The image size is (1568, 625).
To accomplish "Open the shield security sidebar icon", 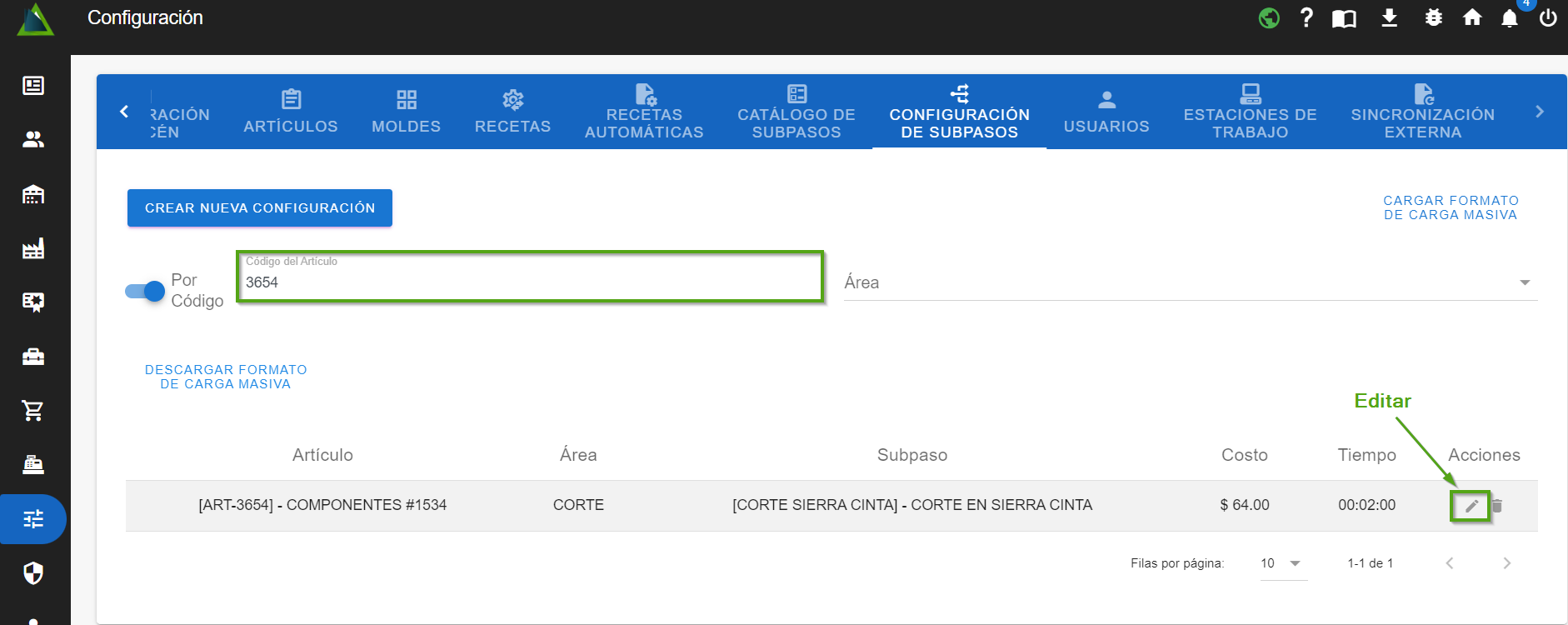I will click(x=33, y=572).
